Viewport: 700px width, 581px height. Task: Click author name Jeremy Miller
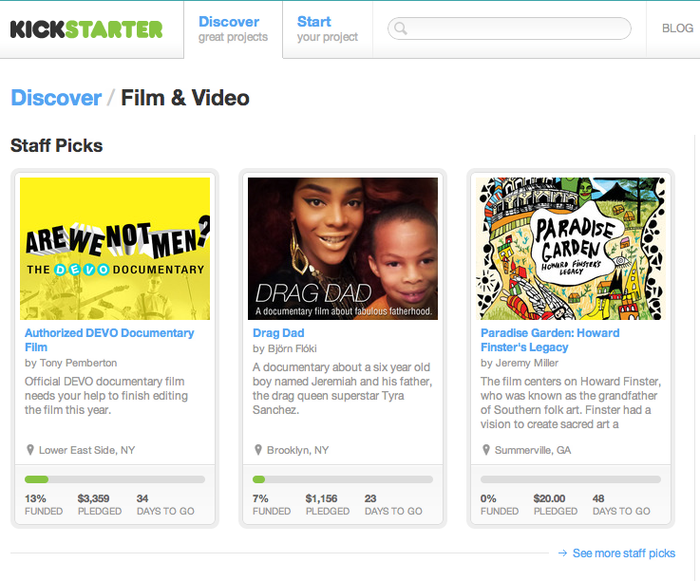coord(527,363)
